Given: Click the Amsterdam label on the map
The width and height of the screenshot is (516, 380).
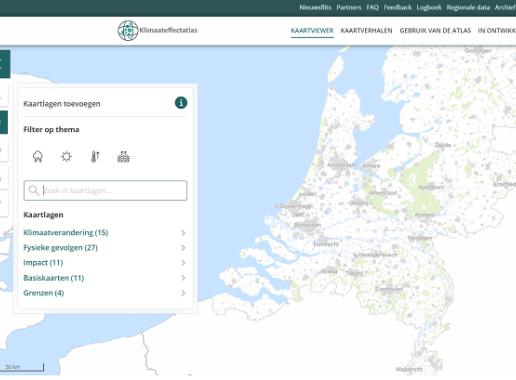Looking at the screenshot, I should coord(342,165).
